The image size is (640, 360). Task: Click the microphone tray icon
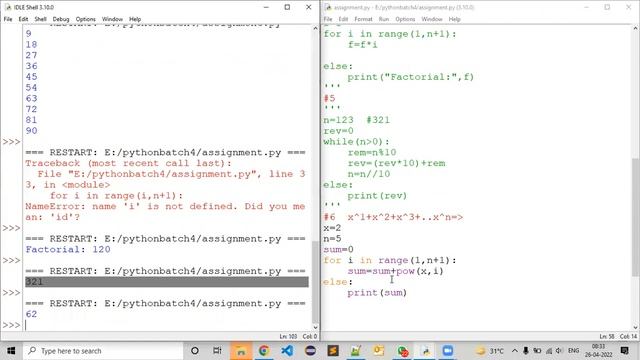(x=526, y=351)
